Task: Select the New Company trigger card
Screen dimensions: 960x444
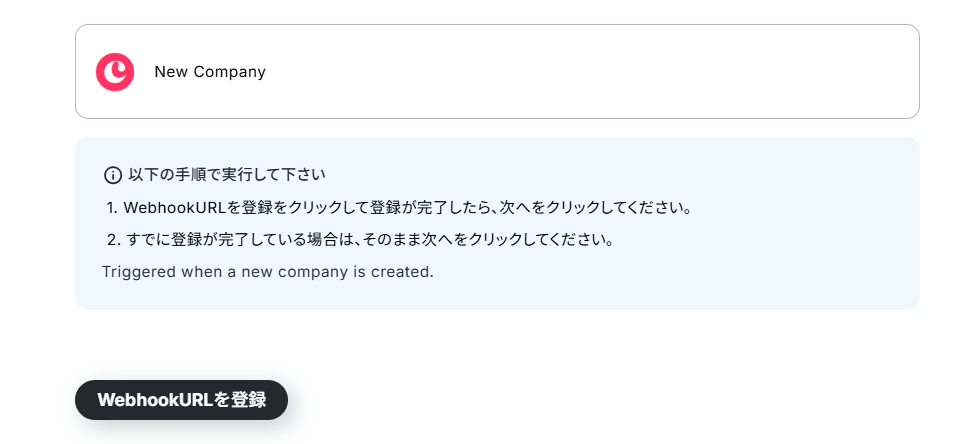Action: coord(497,72)
